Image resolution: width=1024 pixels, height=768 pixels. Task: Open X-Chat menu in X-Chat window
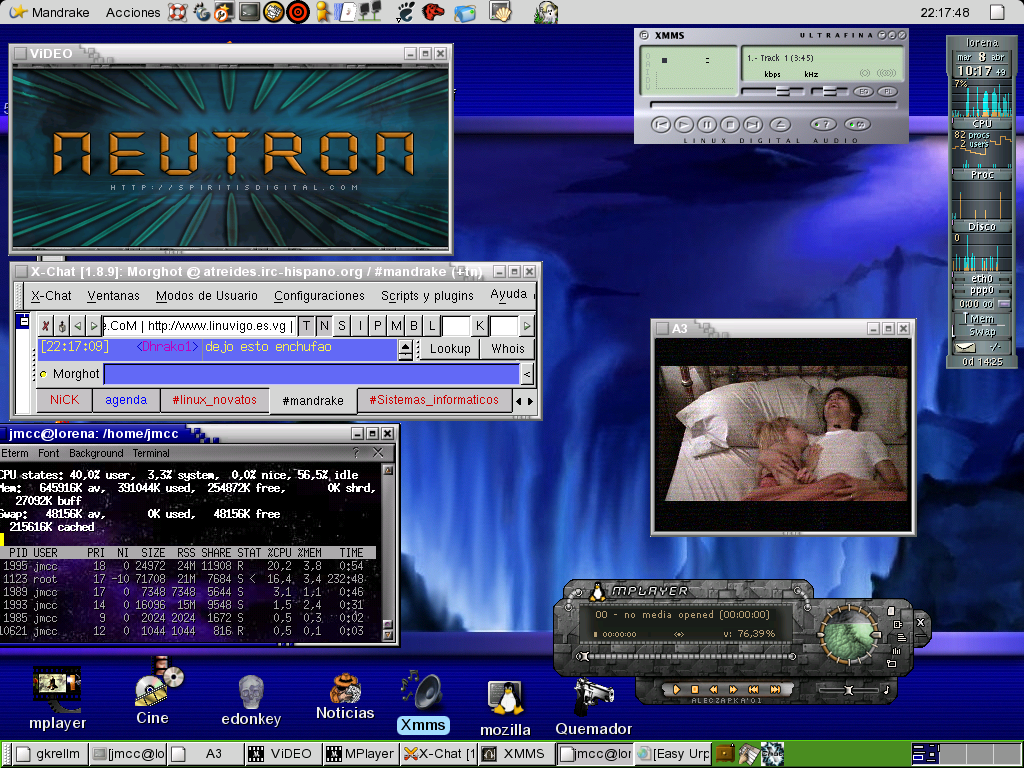pyautogui.click(x=51, y=296)
